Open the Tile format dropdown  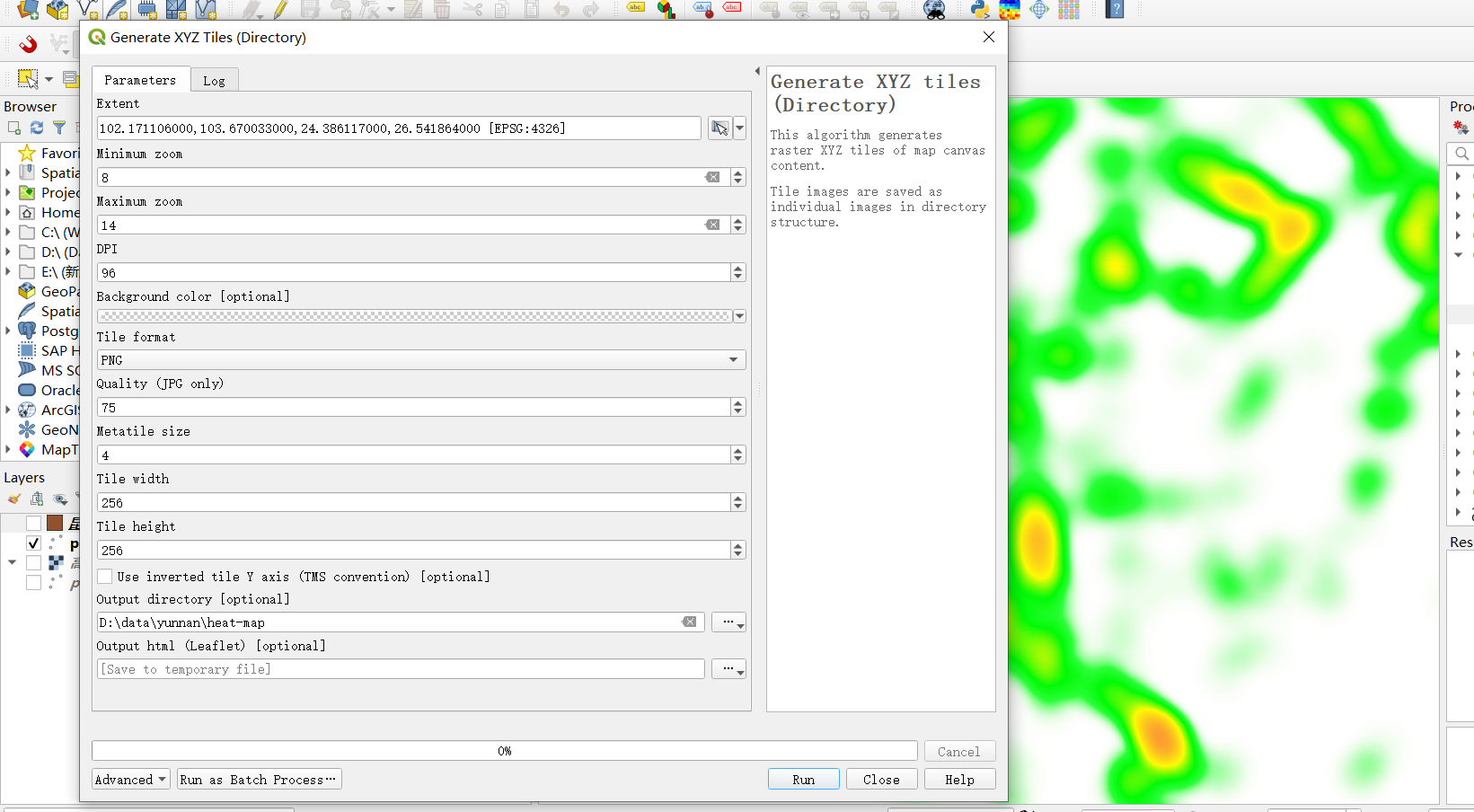click(x=733, y=359)
